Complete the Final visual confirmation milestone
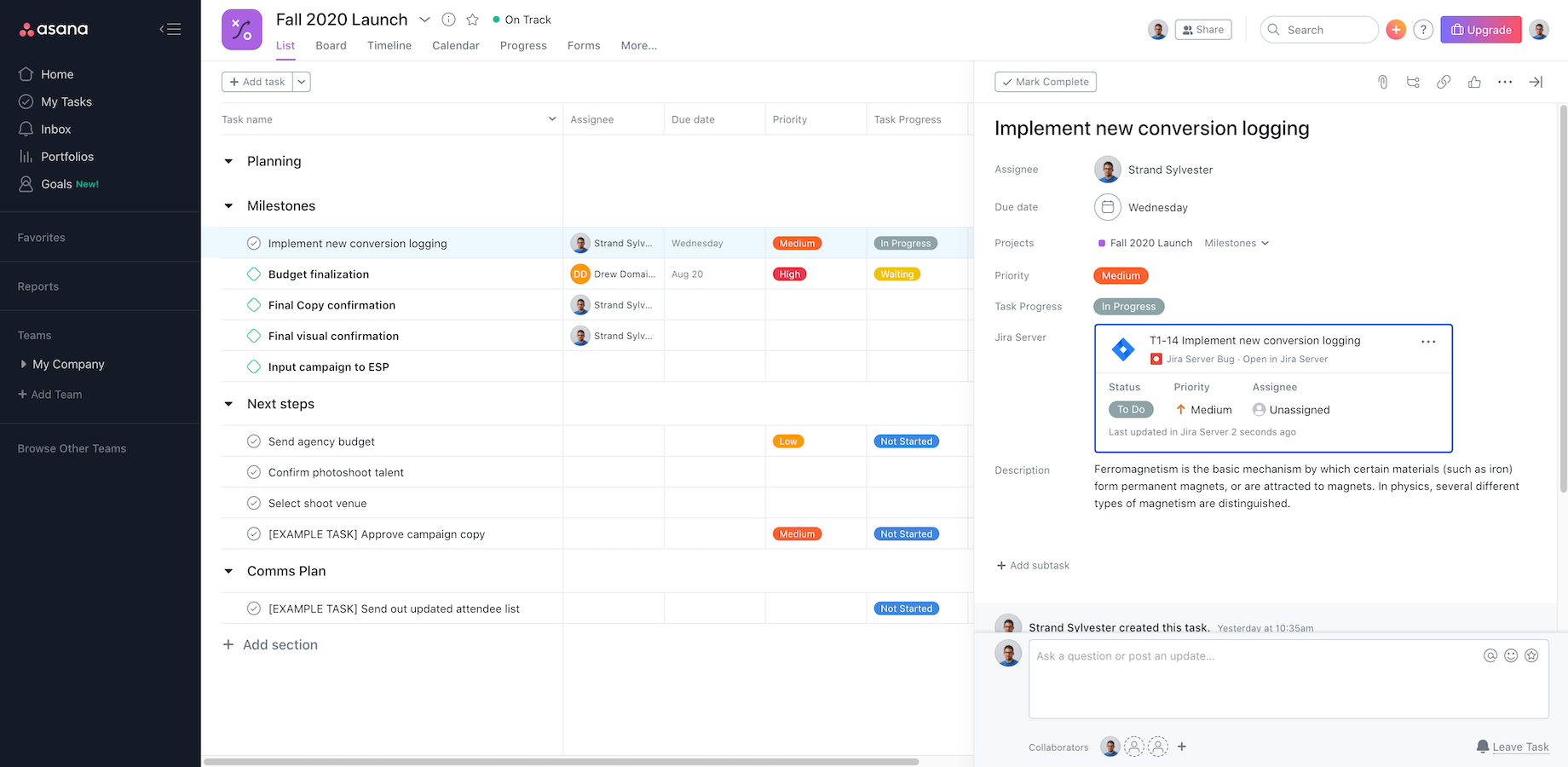 tap(254, 336)
